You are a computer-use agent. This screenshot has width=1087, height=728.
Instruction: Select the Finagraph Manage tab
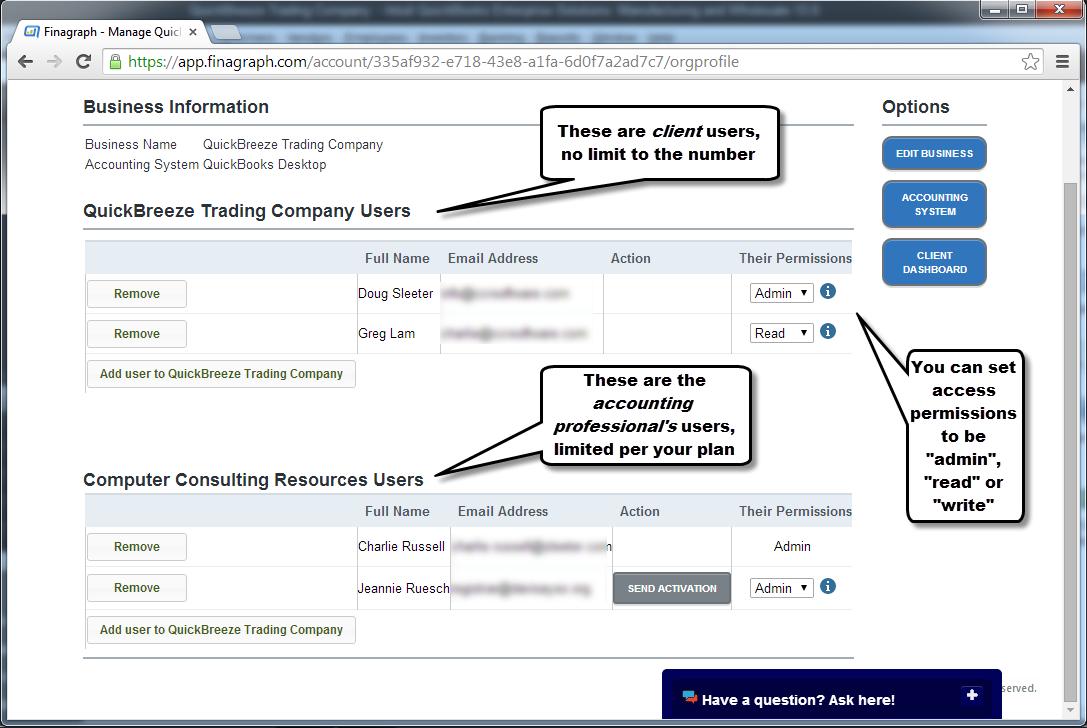click(x=111, y=32)
